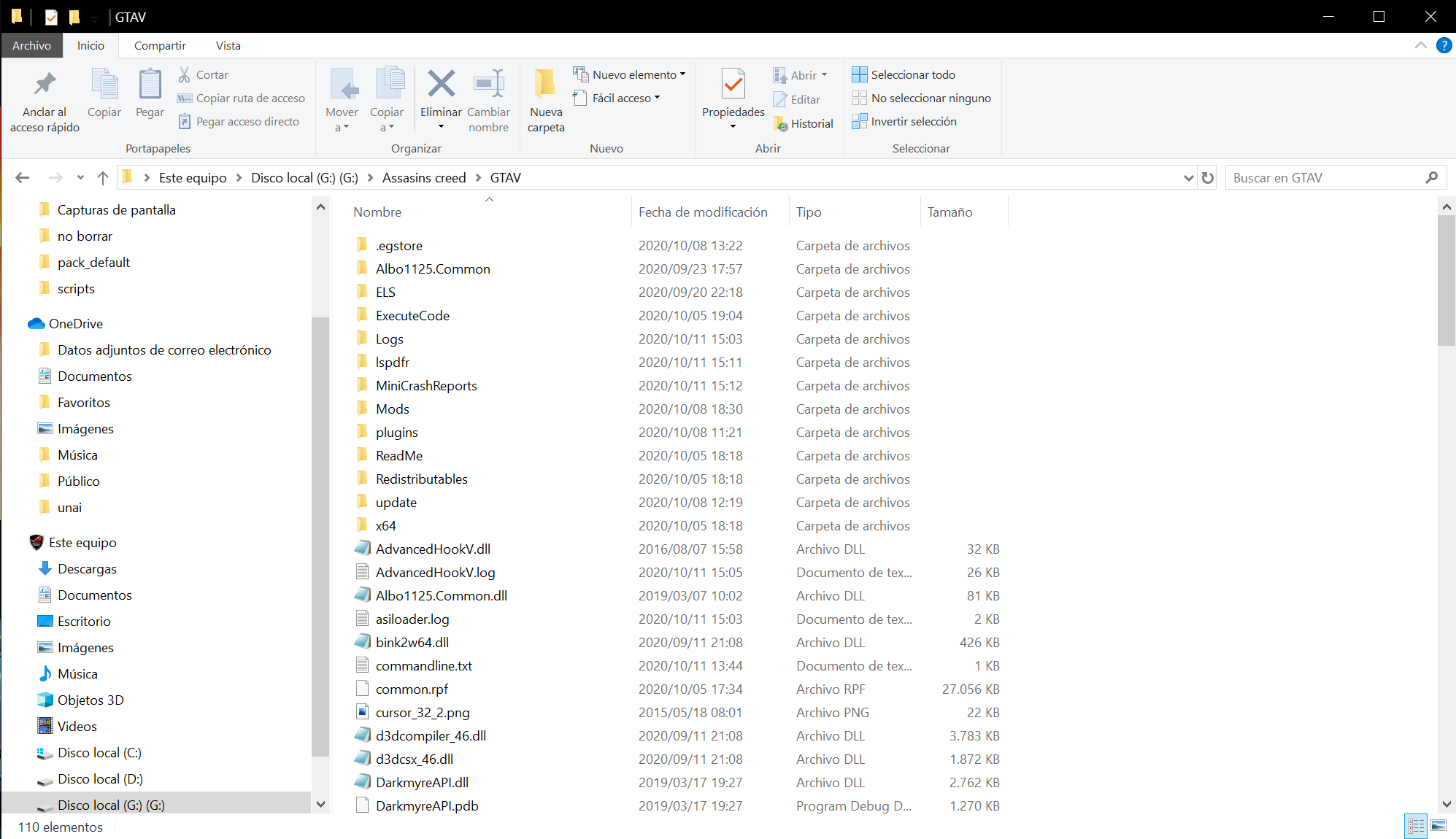1456x839 pixels.
Task: Open the Vista ribbon tab
Action: [228, 45]
